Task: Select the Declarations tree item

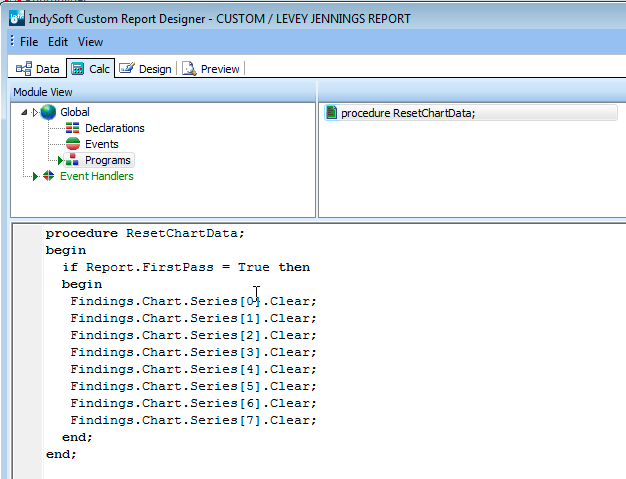Action: [115, 128]
